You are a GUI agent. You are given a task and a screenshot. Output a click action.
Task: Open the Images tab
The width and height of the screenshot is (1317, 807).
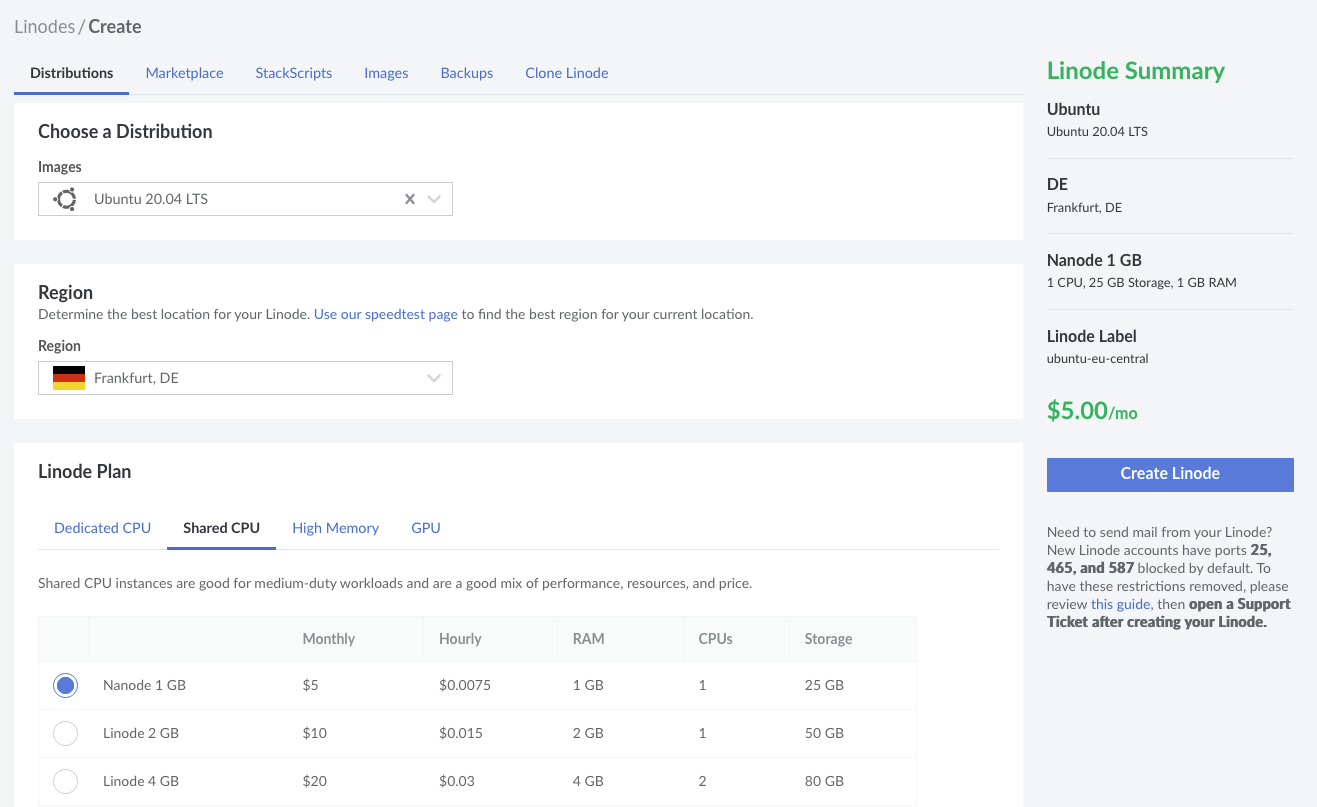click(386, 73)
